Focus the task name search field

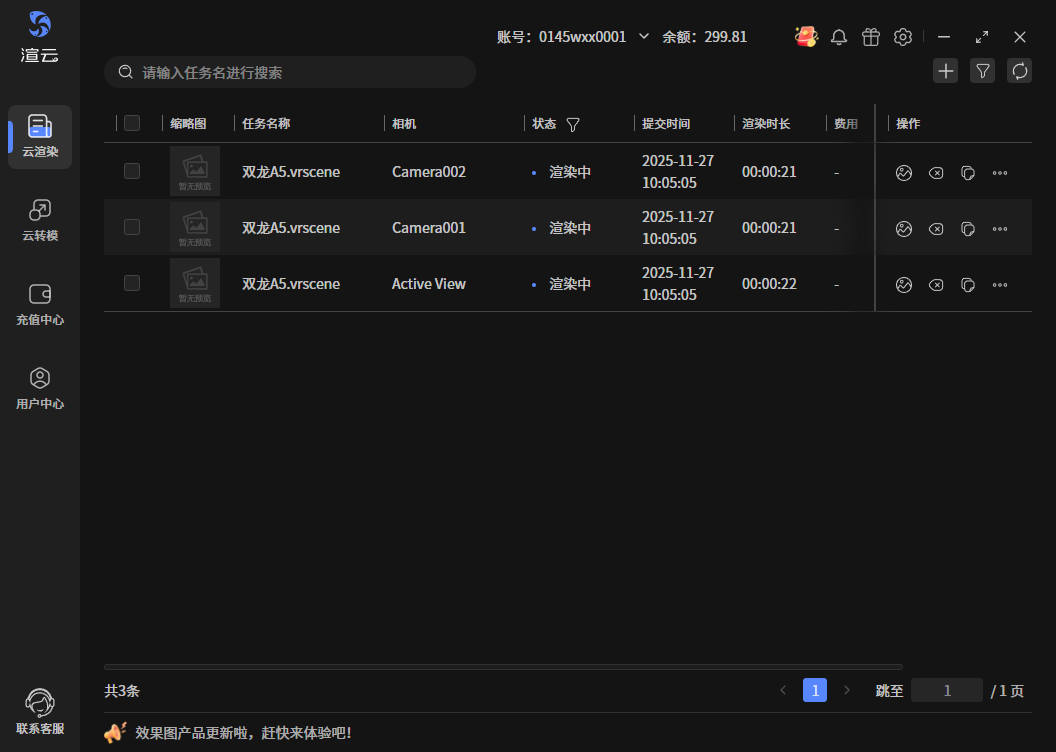[300, 73]
